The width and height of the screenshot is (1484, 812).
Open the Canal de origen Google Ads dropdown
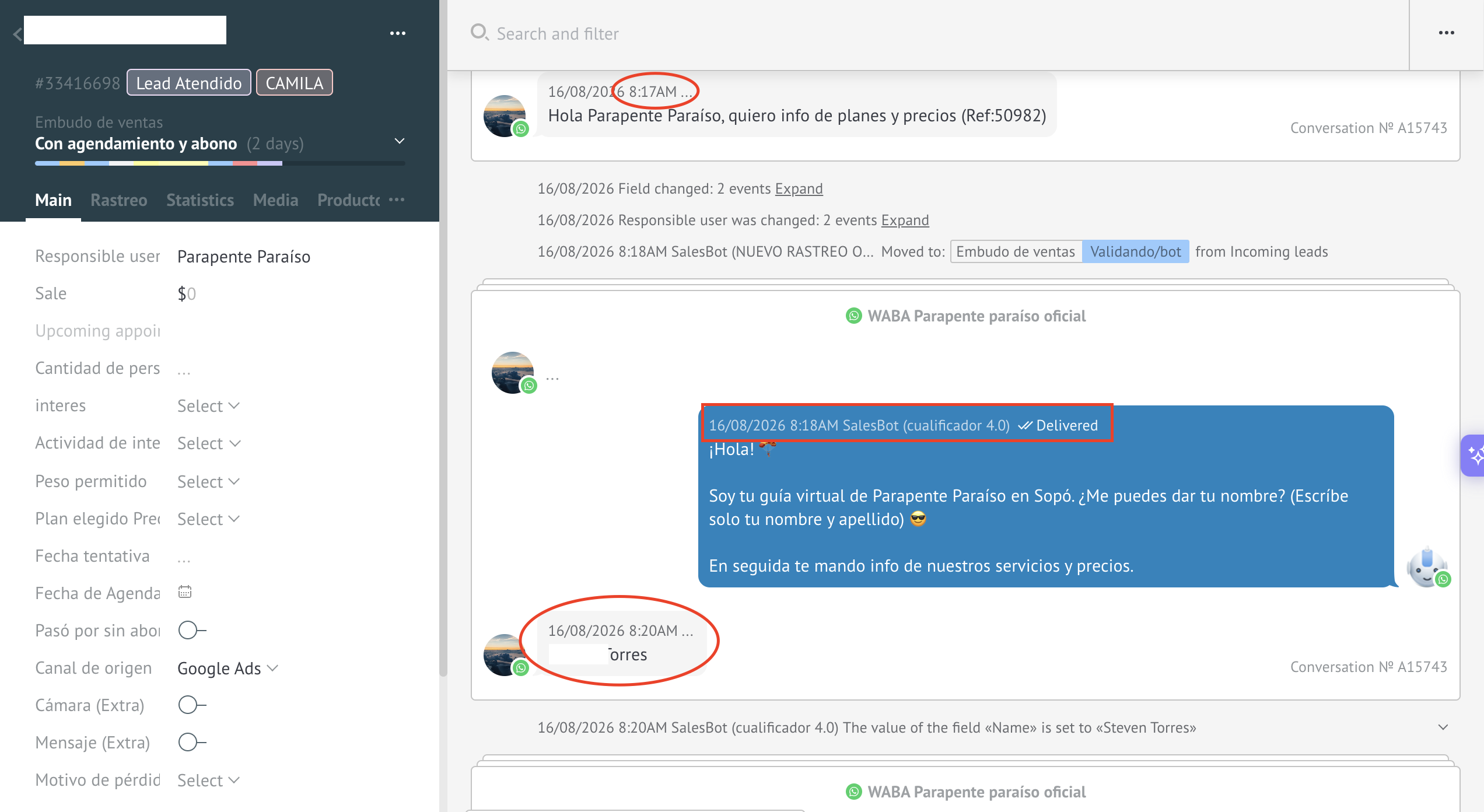(228, 668)
